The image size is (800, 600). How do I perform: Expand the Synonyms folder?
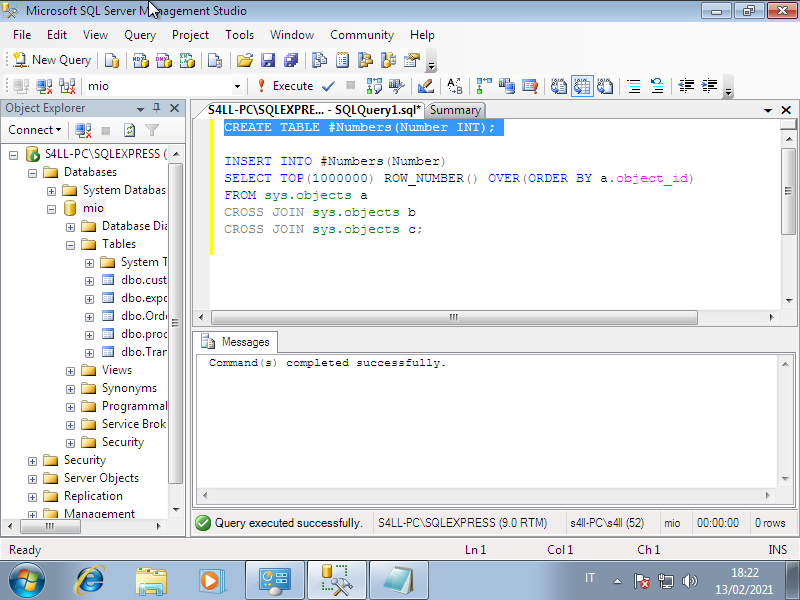[70, 389]
